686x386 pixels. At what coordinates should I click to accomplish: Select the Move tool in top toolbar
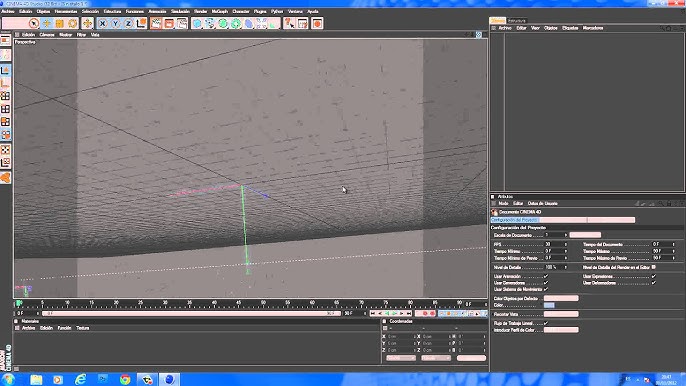(46, 23)
